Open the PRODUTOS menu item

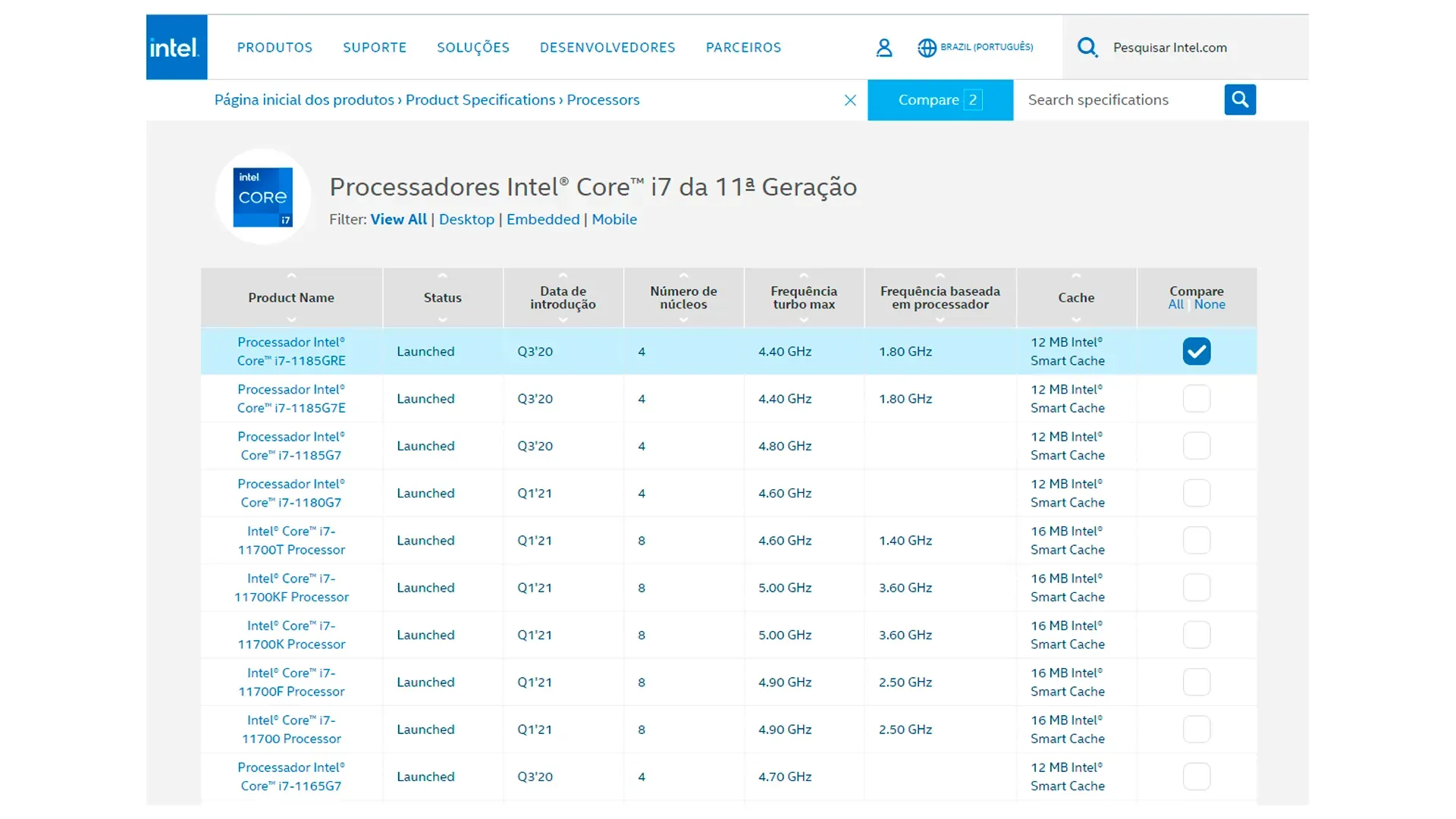[x=274, y=47]
